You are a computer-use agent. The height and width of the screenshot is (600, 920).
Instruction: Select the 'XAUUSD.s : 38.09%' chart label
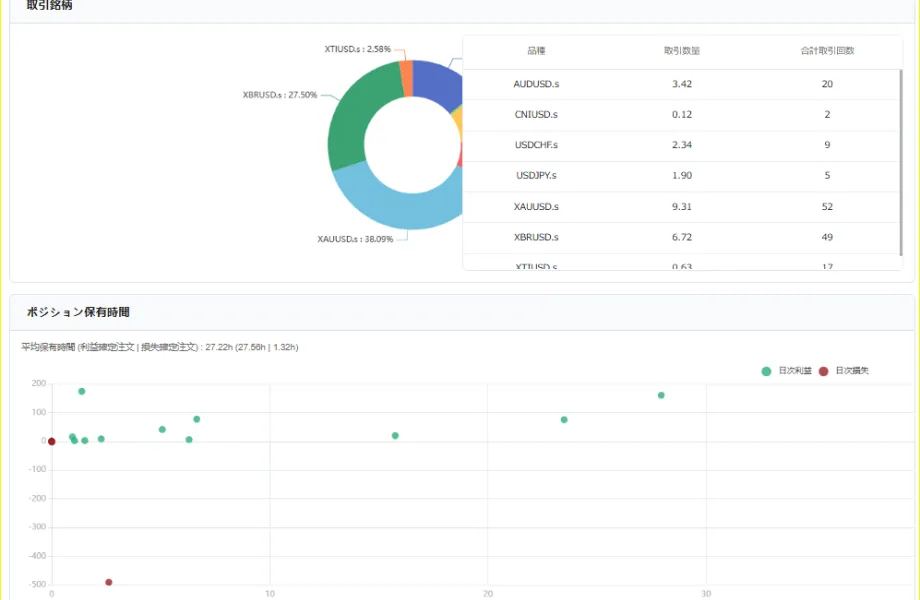355,239
